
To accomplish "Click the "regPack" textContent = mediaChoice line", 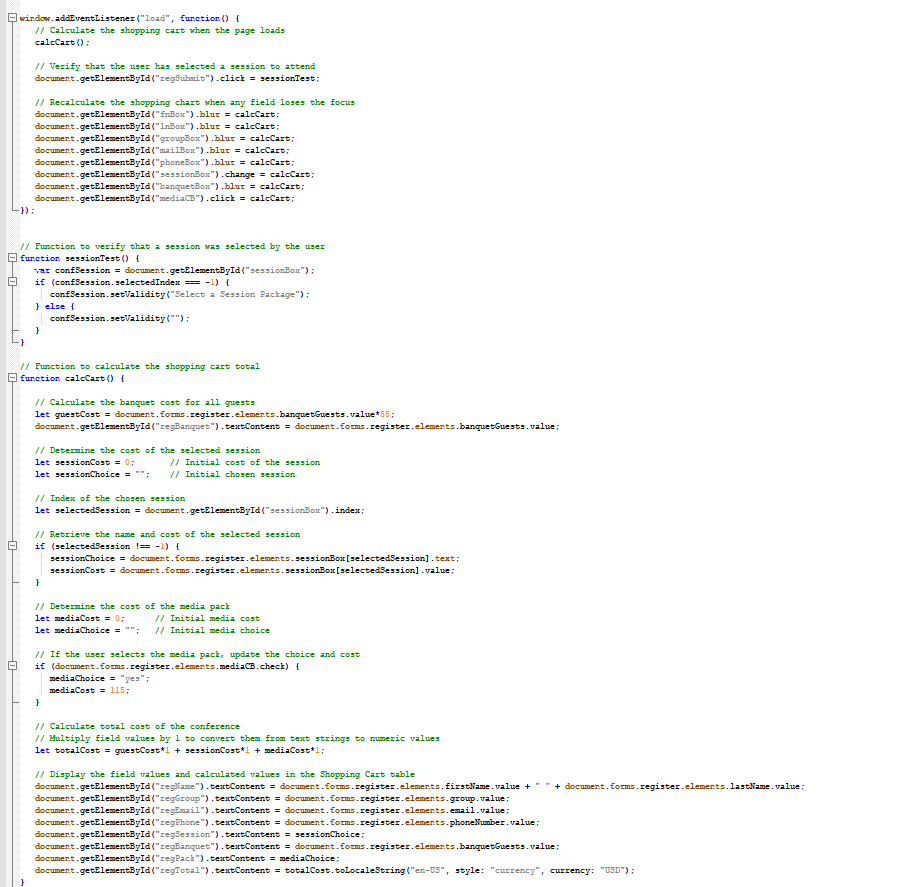I will (x=187, y=859).
